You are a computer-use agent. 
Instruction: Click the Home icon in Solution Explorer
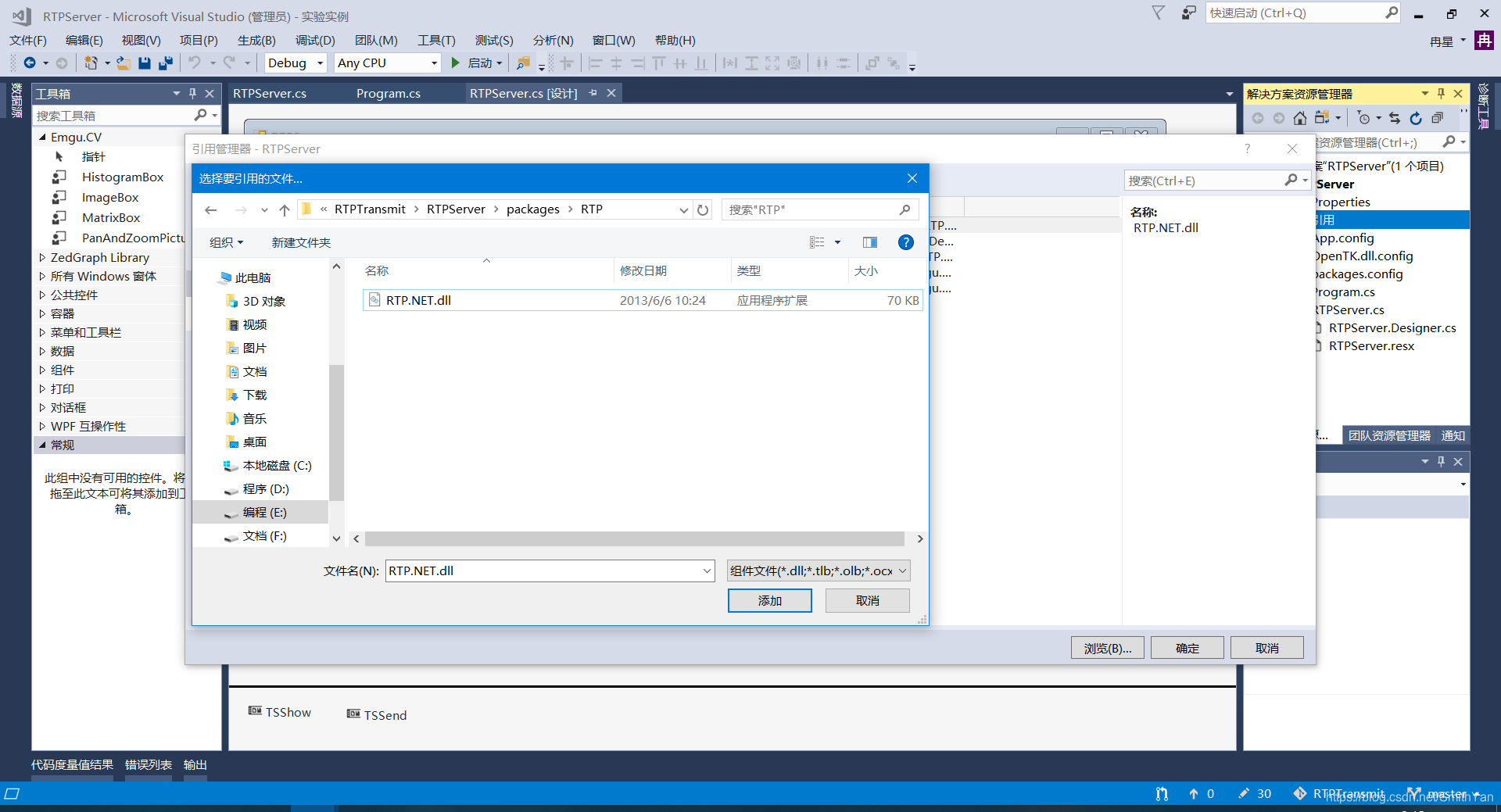(x=1299, y=118)
